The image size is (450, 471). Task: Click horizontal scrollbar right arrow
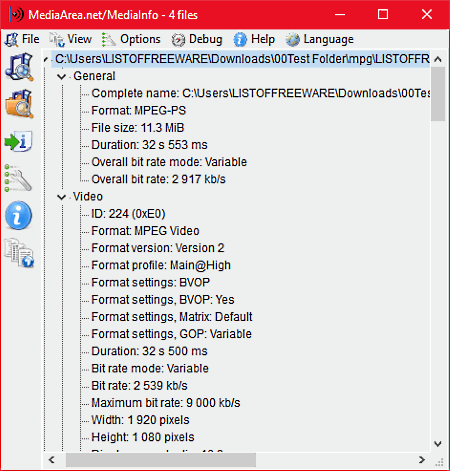pos(422,460)
